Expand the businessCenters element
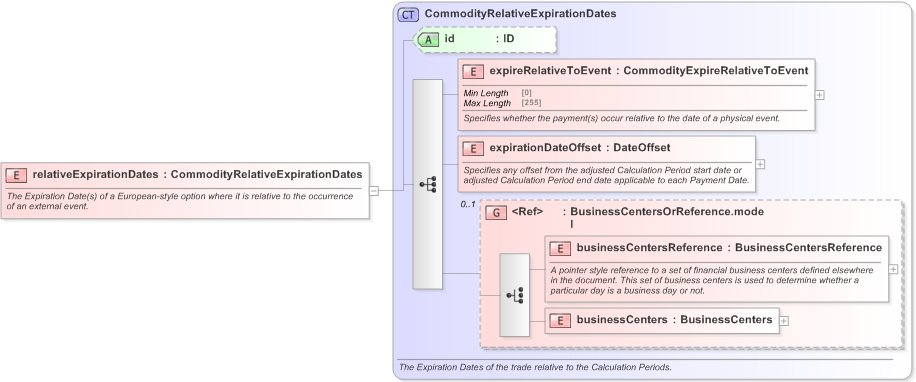Screen dimensions: 916x382 [784, 321]
